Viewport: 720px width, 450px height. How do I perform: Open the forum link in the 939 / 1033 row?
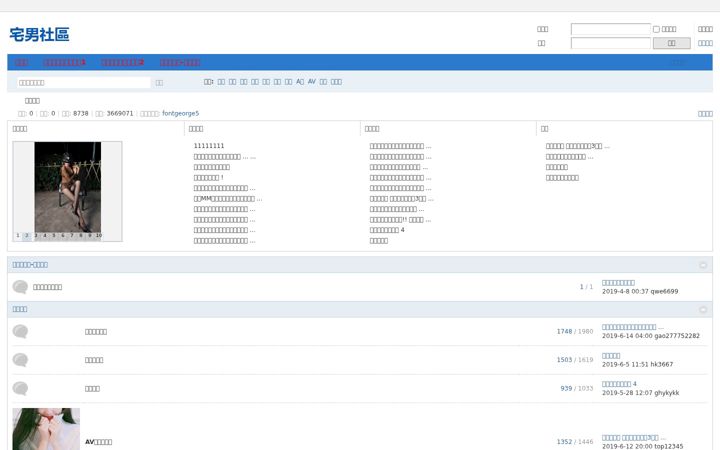coord(92,389)
